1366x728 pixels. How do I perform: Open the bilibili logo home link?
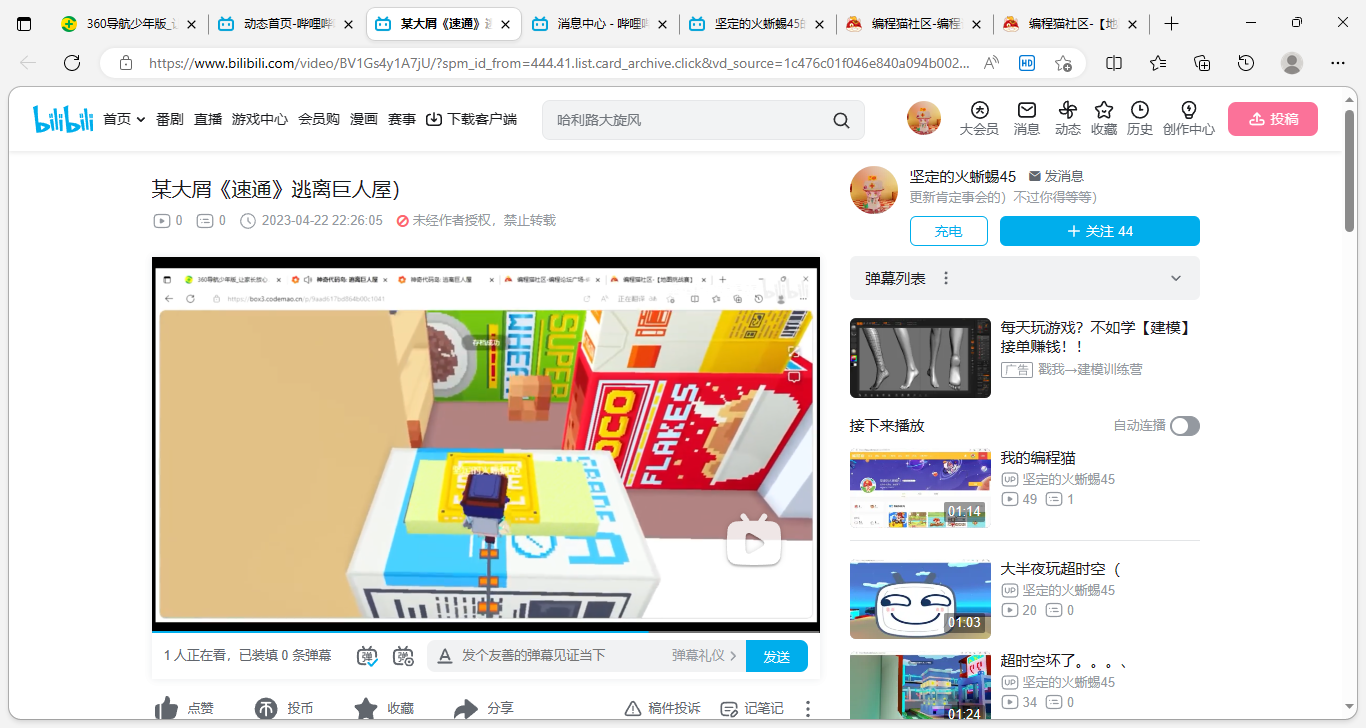click(x=64, y=119)
